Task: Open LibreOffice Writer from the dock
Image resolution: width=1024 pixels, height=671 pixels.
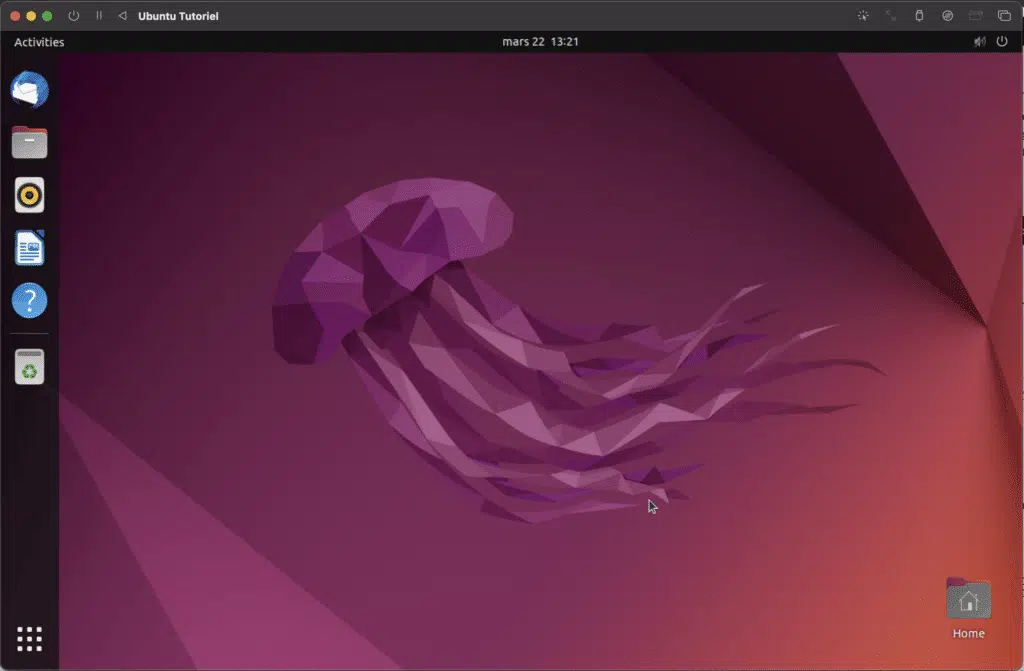Action: [29, 248]
